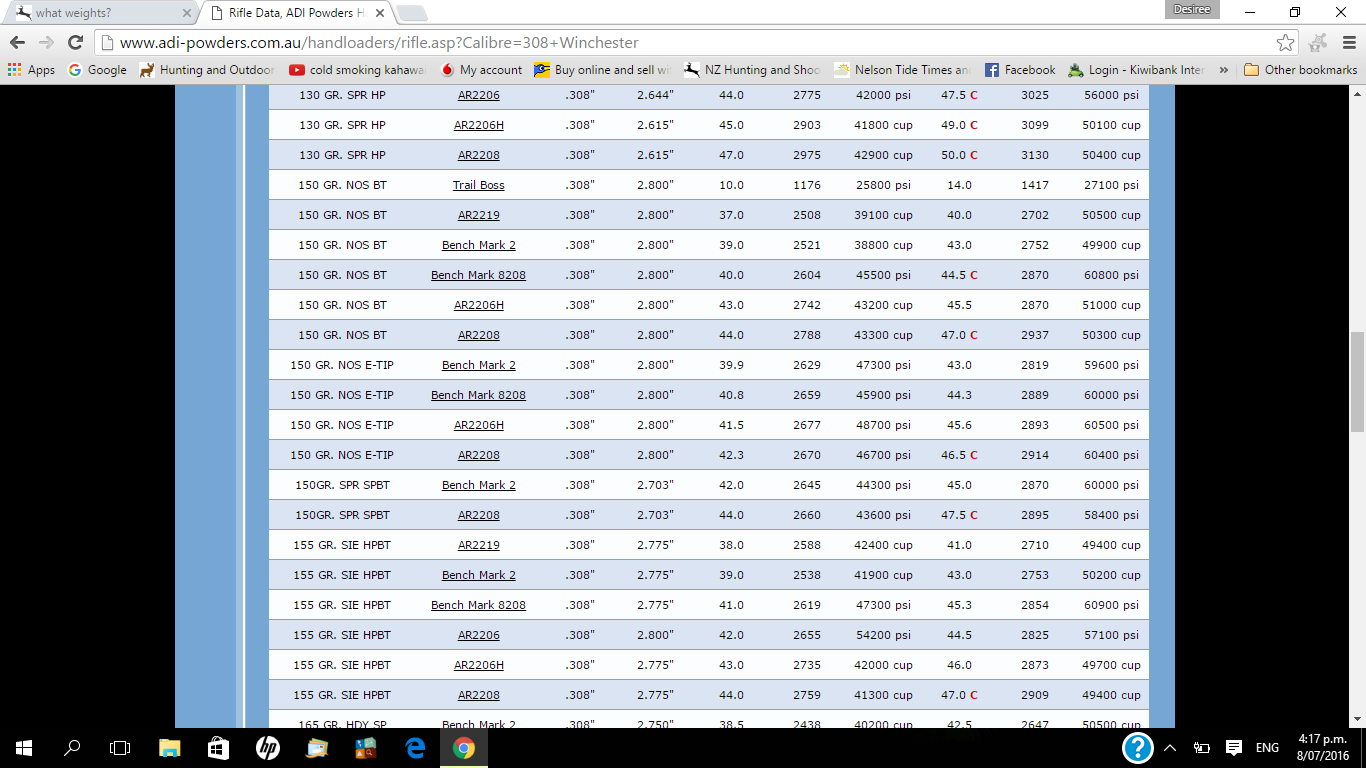Open AR2219 link in 150 GR. NOS BT row
This screenshot has height=768, width=1366.
click(x=478, y=215)
